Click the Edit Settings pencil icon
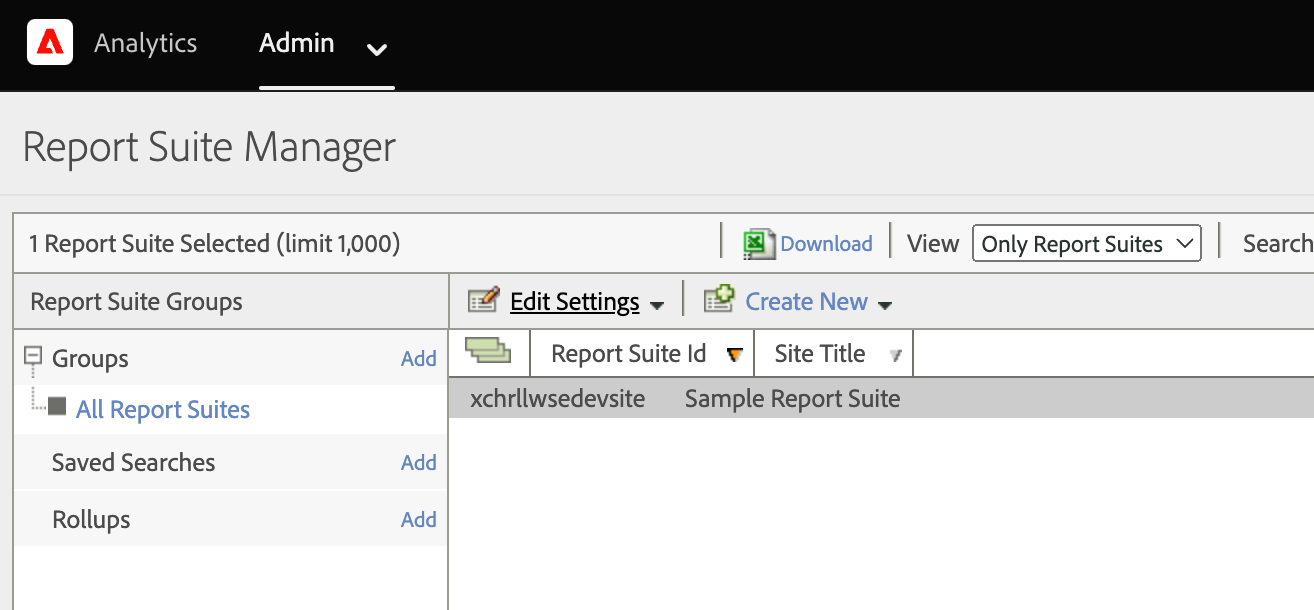This screenshot has height=610, width=1314. 483,300
